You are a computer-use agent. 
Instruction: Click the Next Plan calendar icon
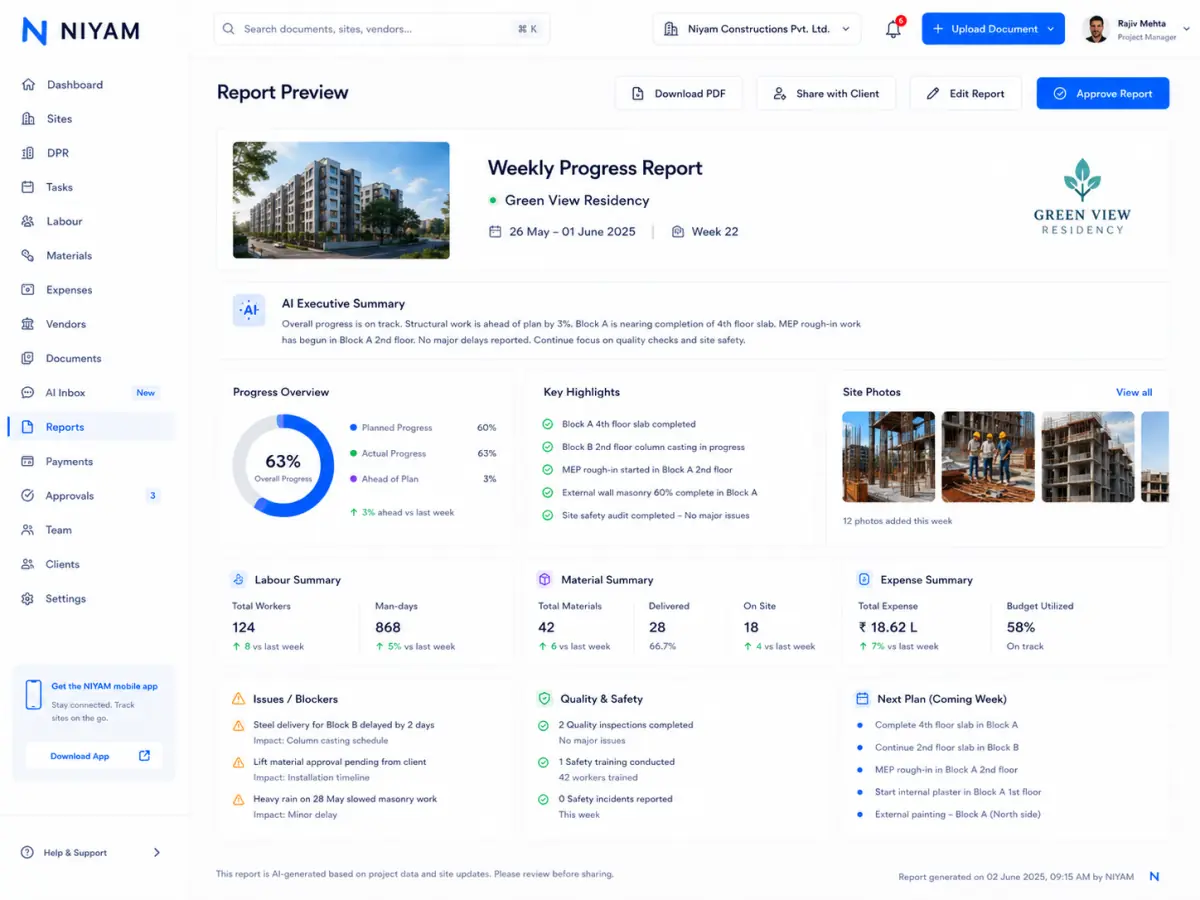point(862,699)
